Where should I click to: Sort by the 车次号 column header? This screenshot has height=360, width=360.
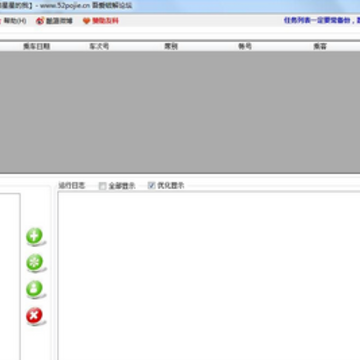click(x=99, y=47)
